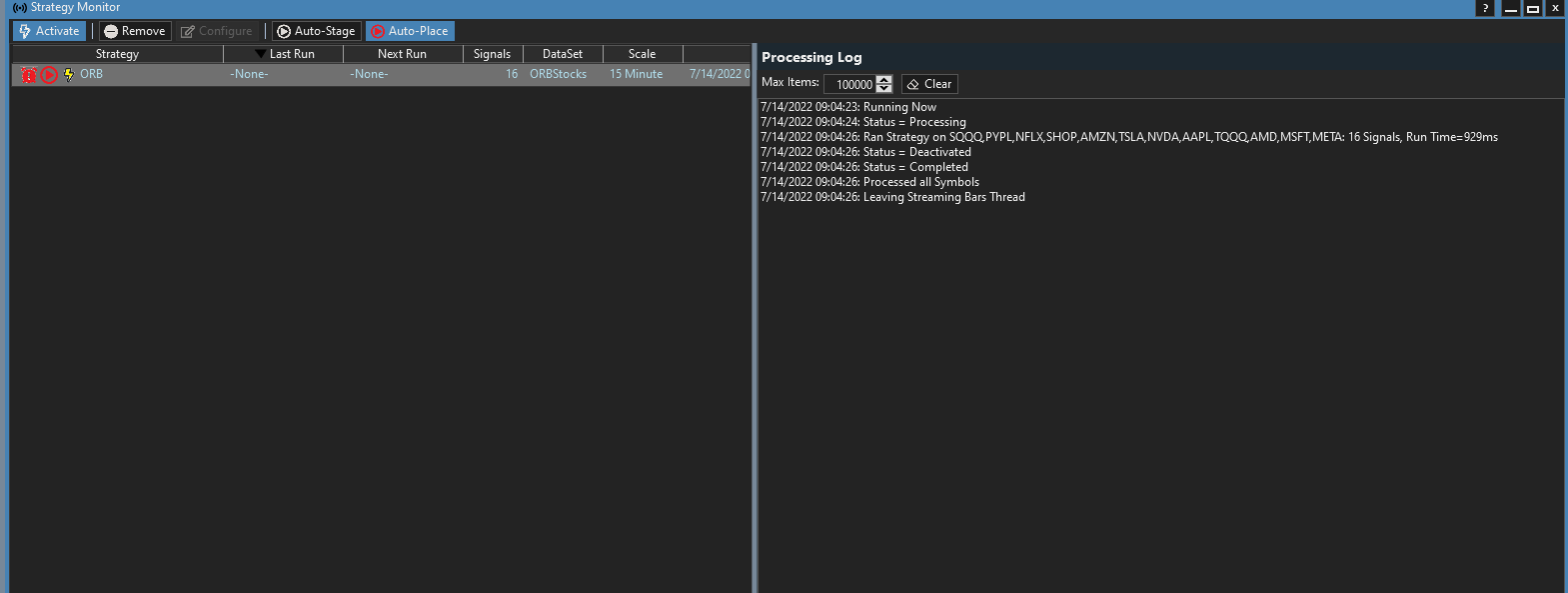Screen dimensions: 1568x593
Task: Sort by the Next Run column header
Action: (x=402, y=54)
